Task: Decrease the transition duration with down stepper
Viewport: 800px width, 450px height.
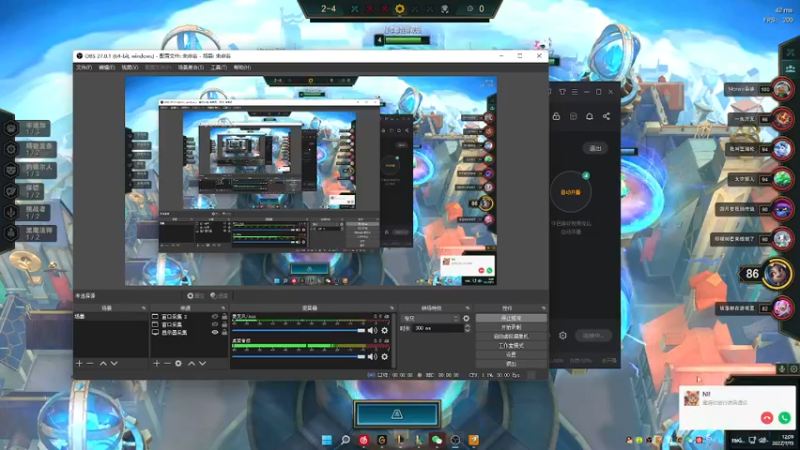Action: (x=467, y=331)
